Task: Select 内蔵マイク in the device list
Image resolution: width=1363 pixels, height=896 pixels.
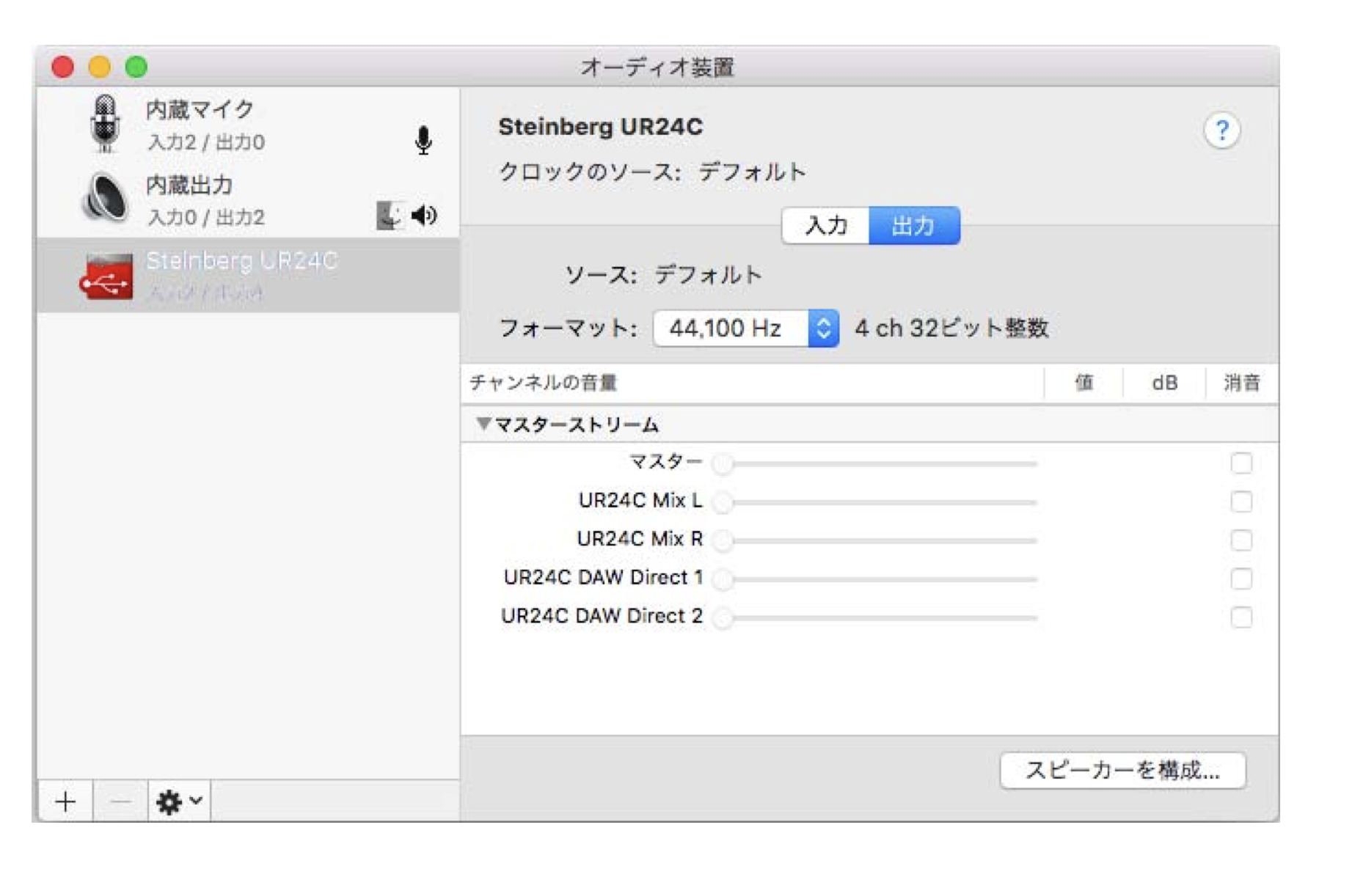Action: point(248,125)
